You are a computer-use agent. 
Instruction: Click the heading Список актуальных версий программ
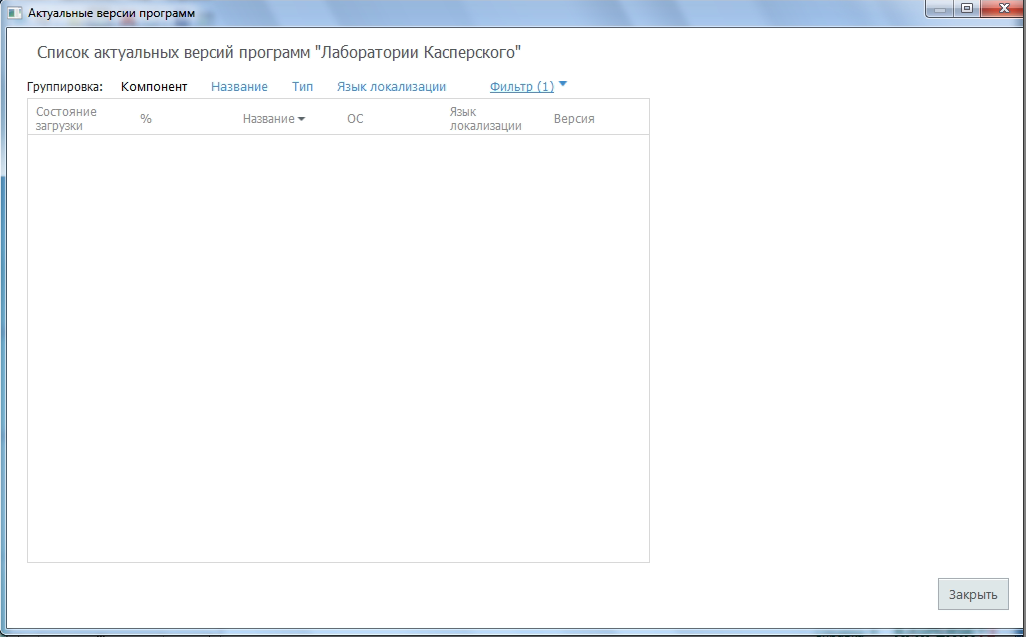[x=279, y=52]
